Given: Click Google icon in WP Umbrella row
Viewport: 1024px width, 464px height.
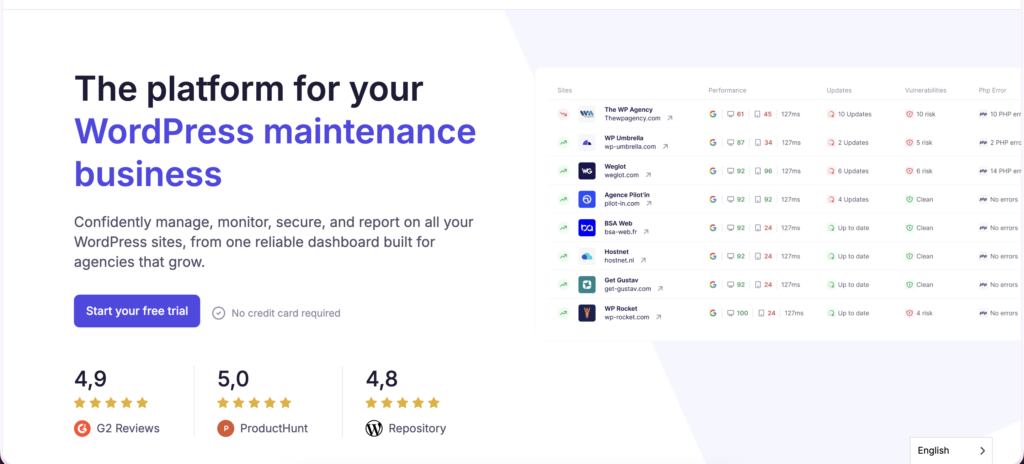Looking at the screenshot, I should click(x=713, y=143).
